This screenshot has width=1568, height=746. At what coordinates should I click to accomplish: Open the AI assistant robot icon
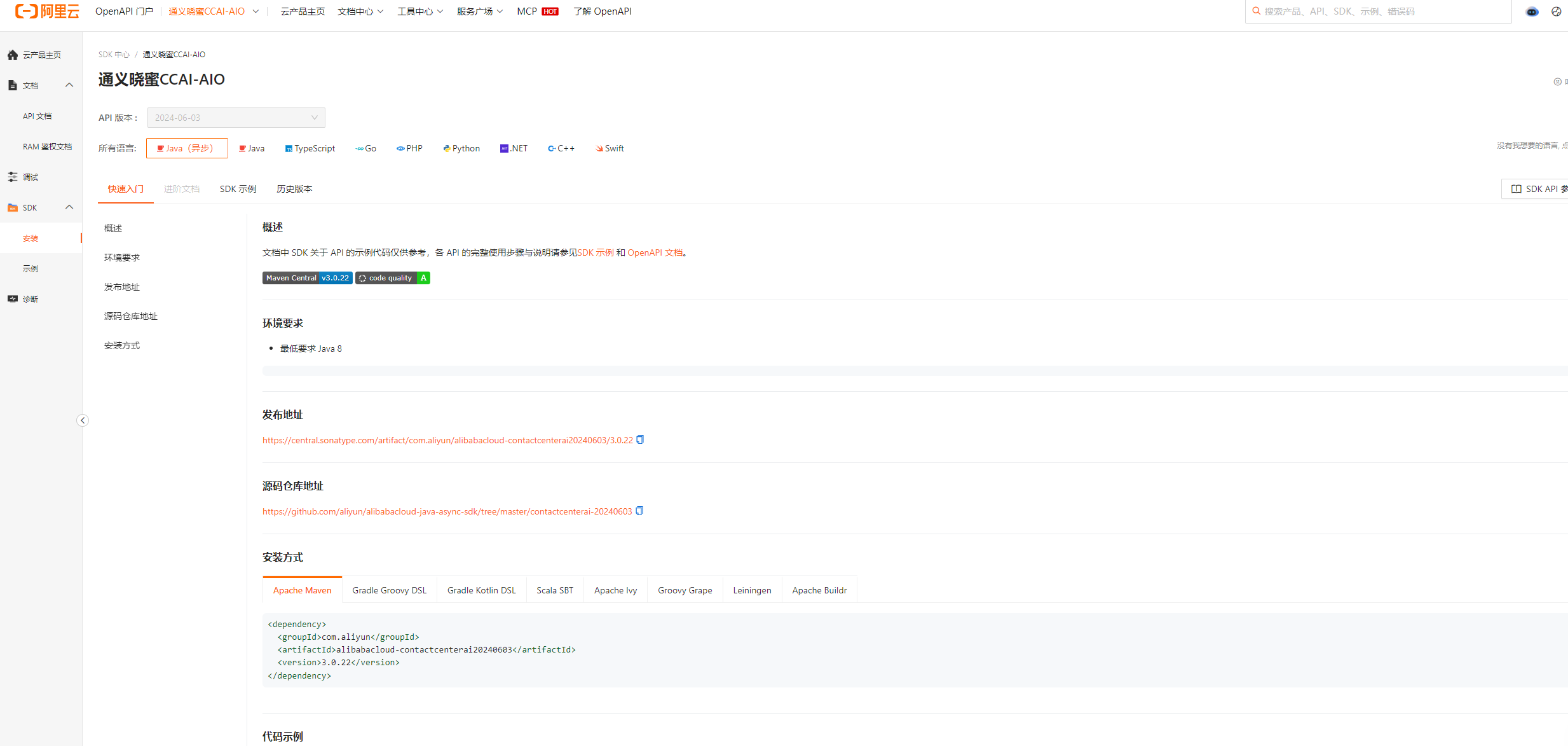pyautogui.click(x=1532, y=11)
